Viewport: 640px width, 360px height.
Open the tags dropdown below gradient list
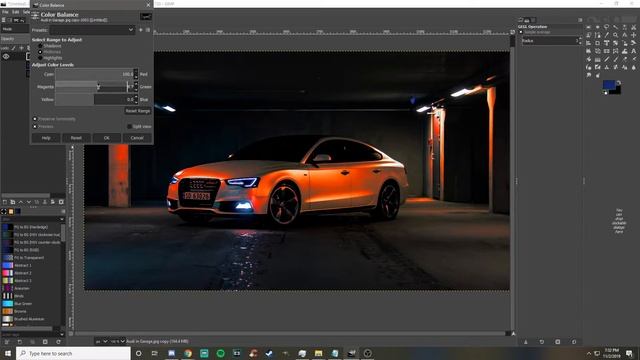(32, 334)
